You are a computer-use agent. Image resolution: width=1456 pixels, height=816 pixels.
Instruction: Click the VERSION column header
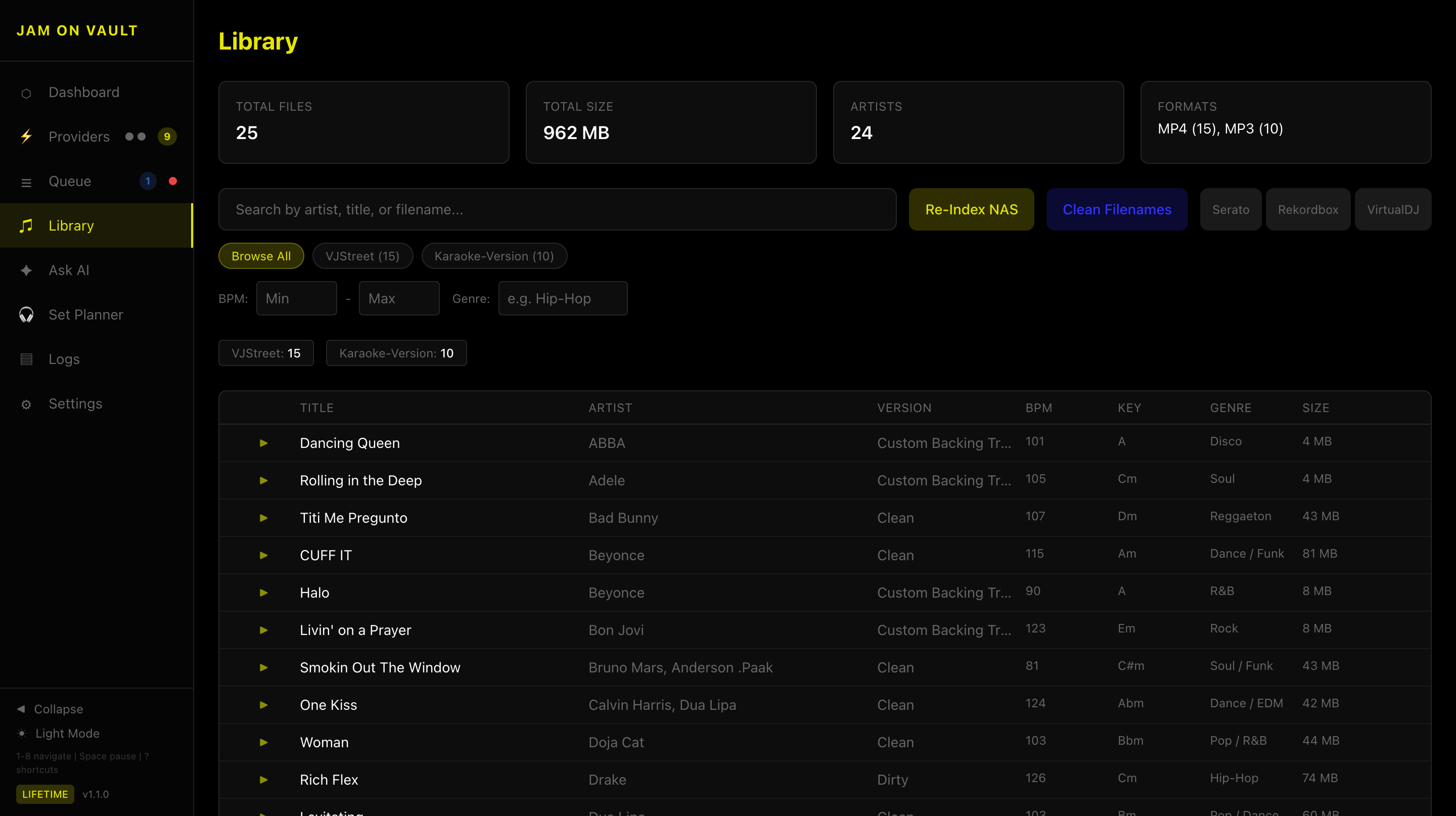pyautogui.click(x=904, y=408)
